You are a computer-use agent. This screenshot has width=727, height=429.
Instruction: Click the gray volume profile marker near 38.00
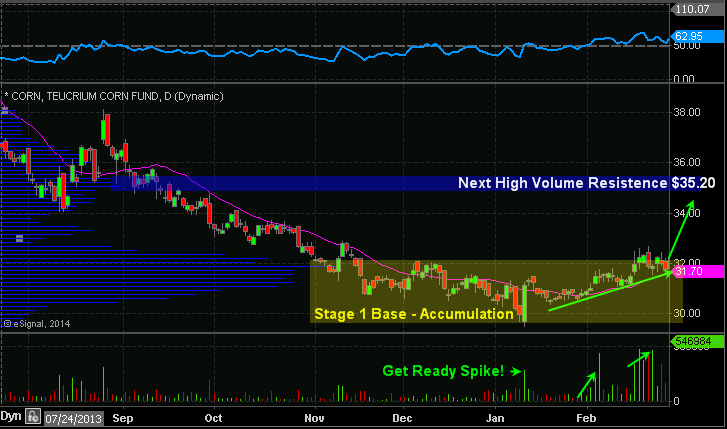[x=5, y=110]
